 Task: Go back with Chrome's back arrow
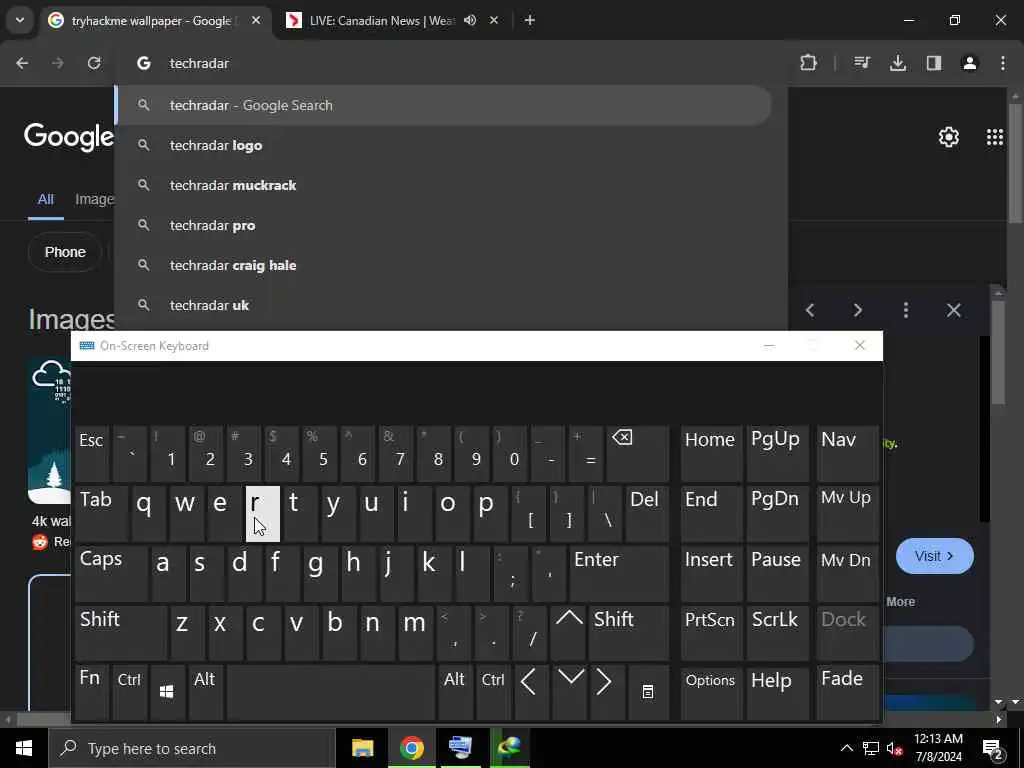click(22, 63)
